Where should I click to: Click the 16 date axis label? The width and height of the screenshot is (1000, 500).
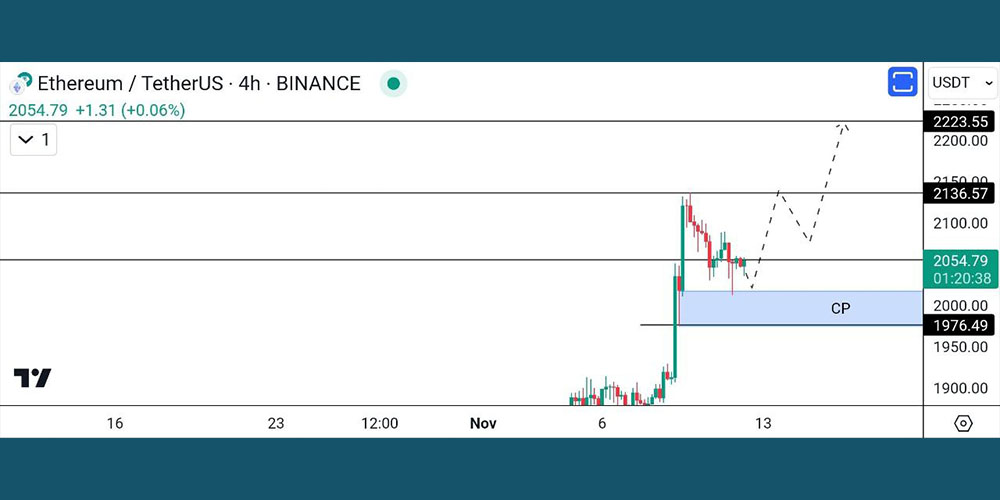[x=115, y=423]
